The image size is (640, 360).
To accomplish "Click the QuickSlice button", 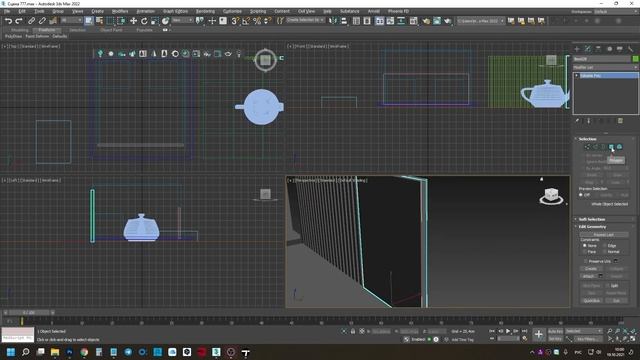I will (x=591, y=301).
